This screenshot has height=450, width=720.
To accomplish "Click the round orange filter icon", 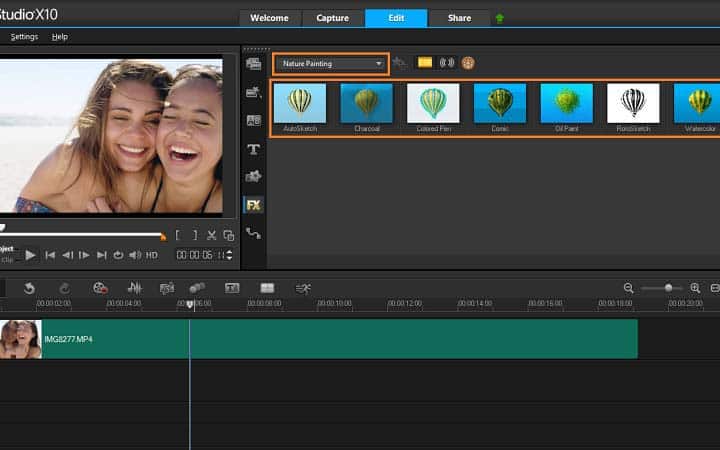I will (468, 63).
